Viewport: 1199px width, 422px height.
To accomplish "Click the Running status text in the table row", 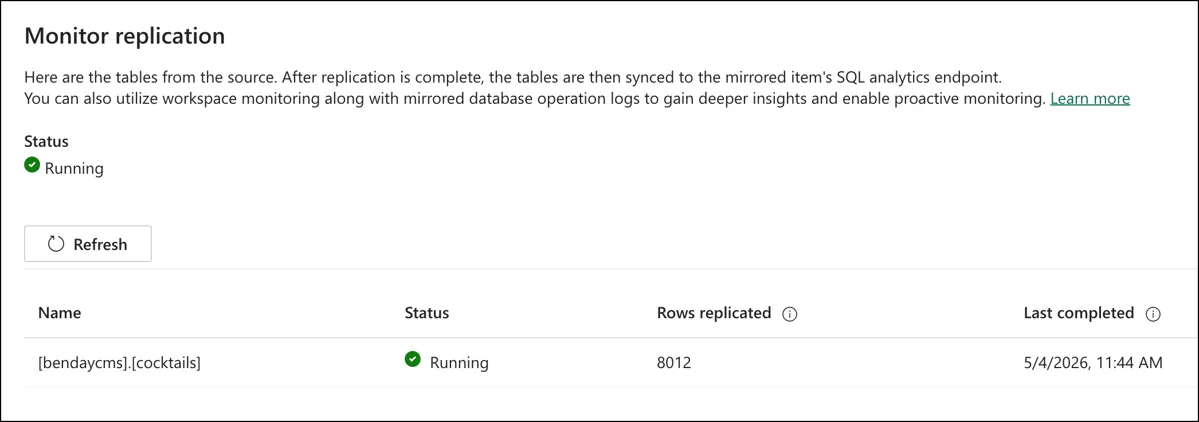I will pyautogui.click(x=459, y=363).
